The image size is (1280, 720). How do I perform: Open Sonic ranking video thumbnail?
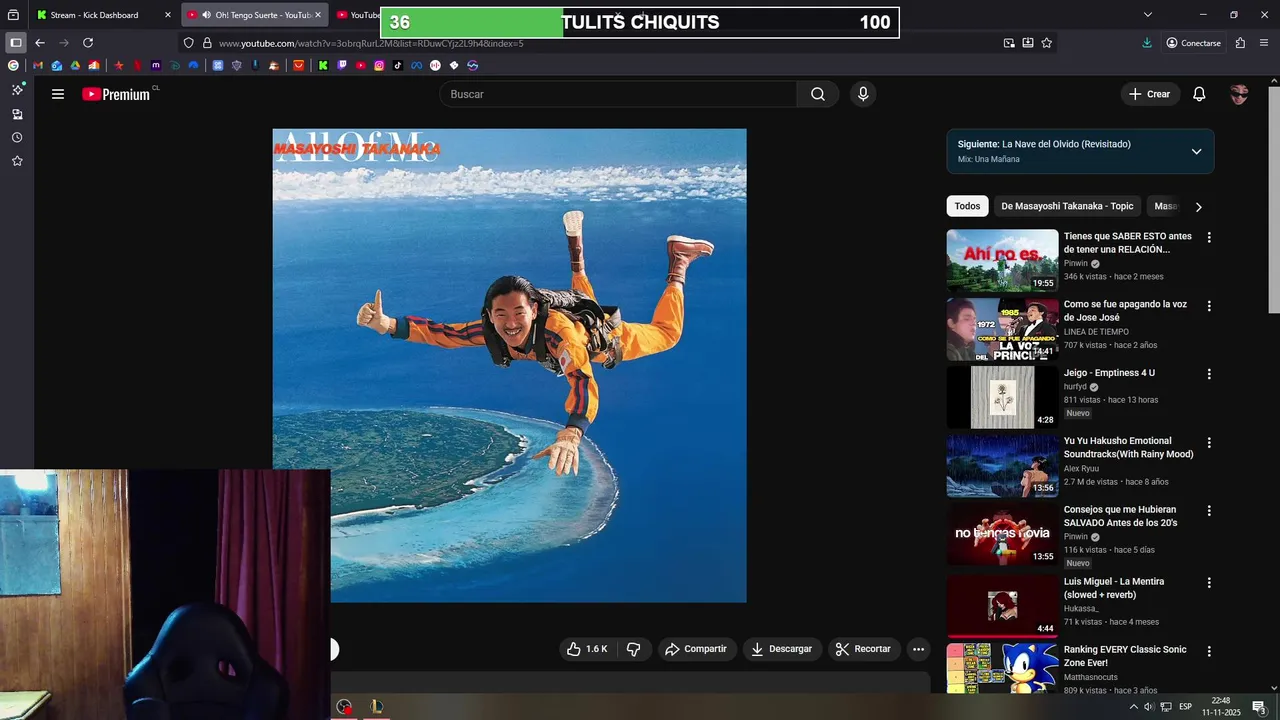click(x=1002, y=669)
